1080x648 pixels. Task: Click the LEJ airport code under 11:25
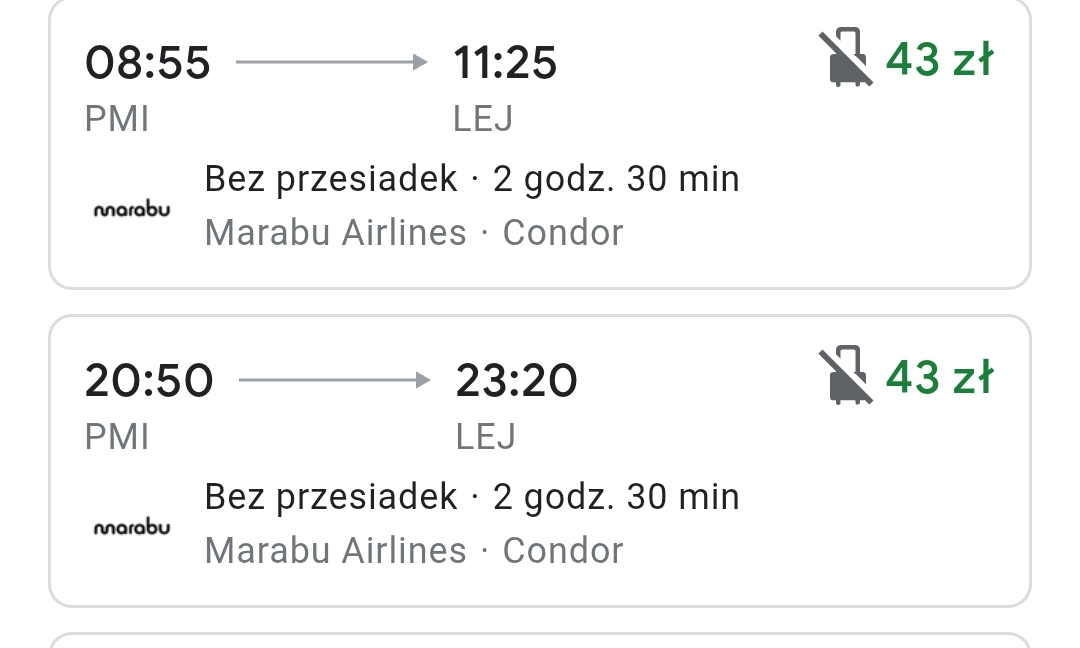coord(483,119)
